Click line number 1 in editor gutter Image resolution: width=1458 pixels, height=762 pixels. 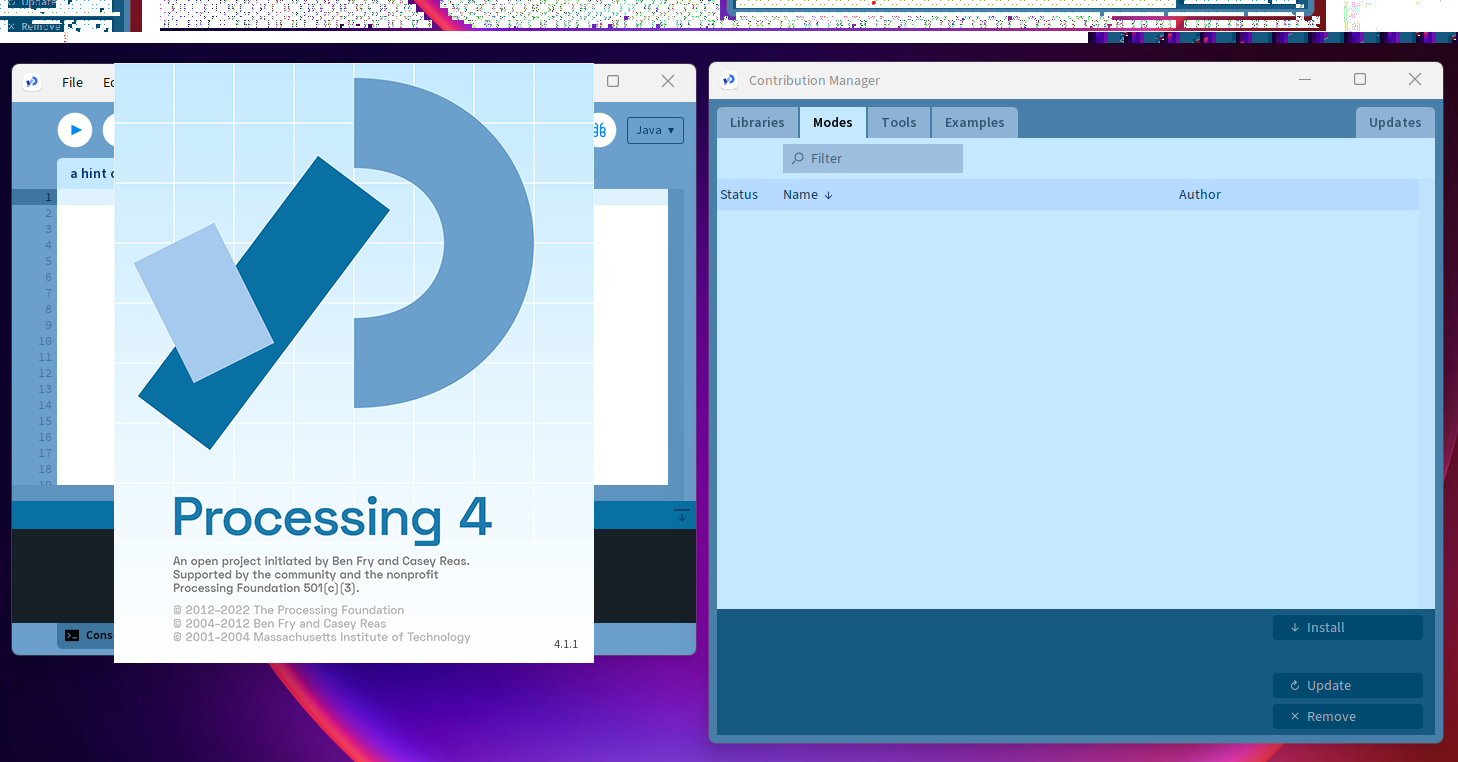point(47,197)
